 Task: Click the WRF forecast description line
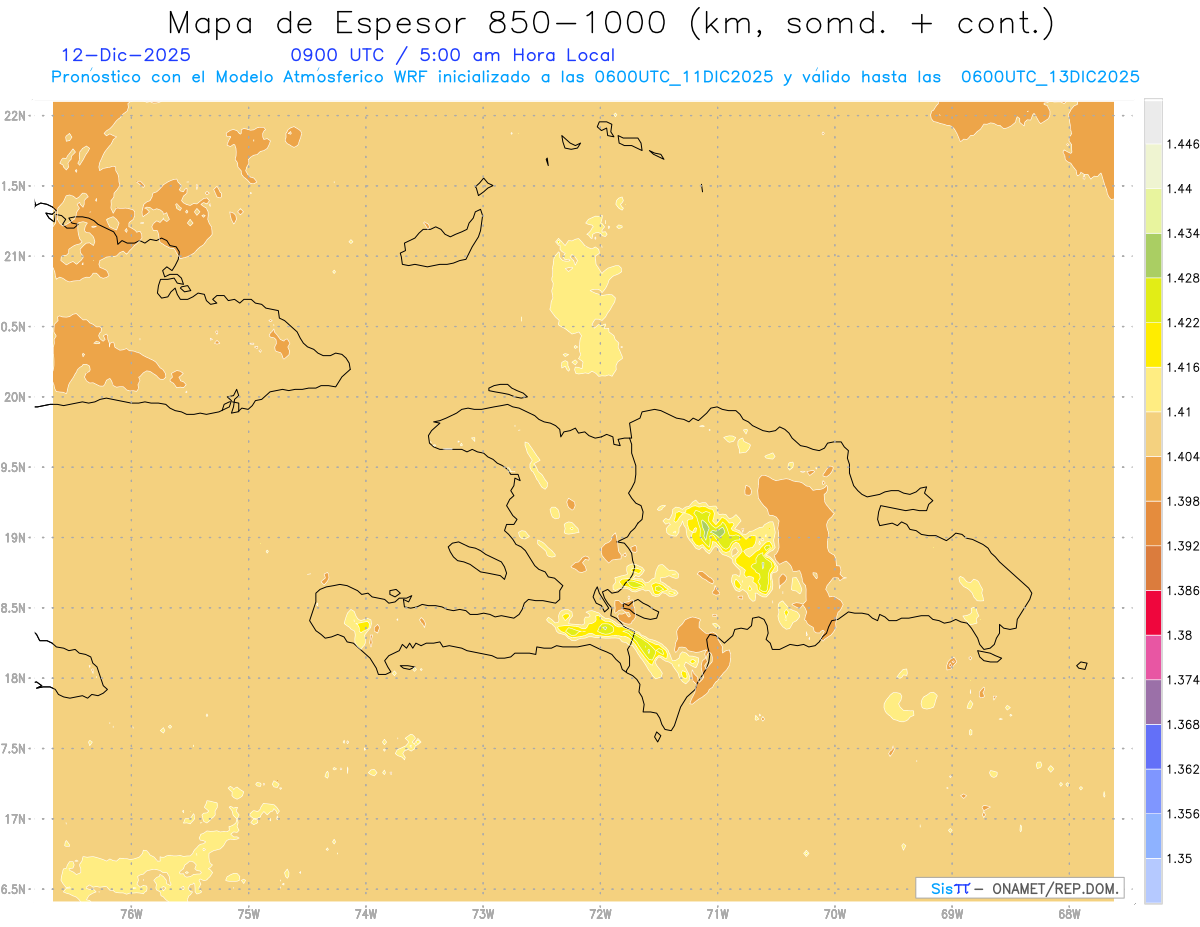click(596, 77)
